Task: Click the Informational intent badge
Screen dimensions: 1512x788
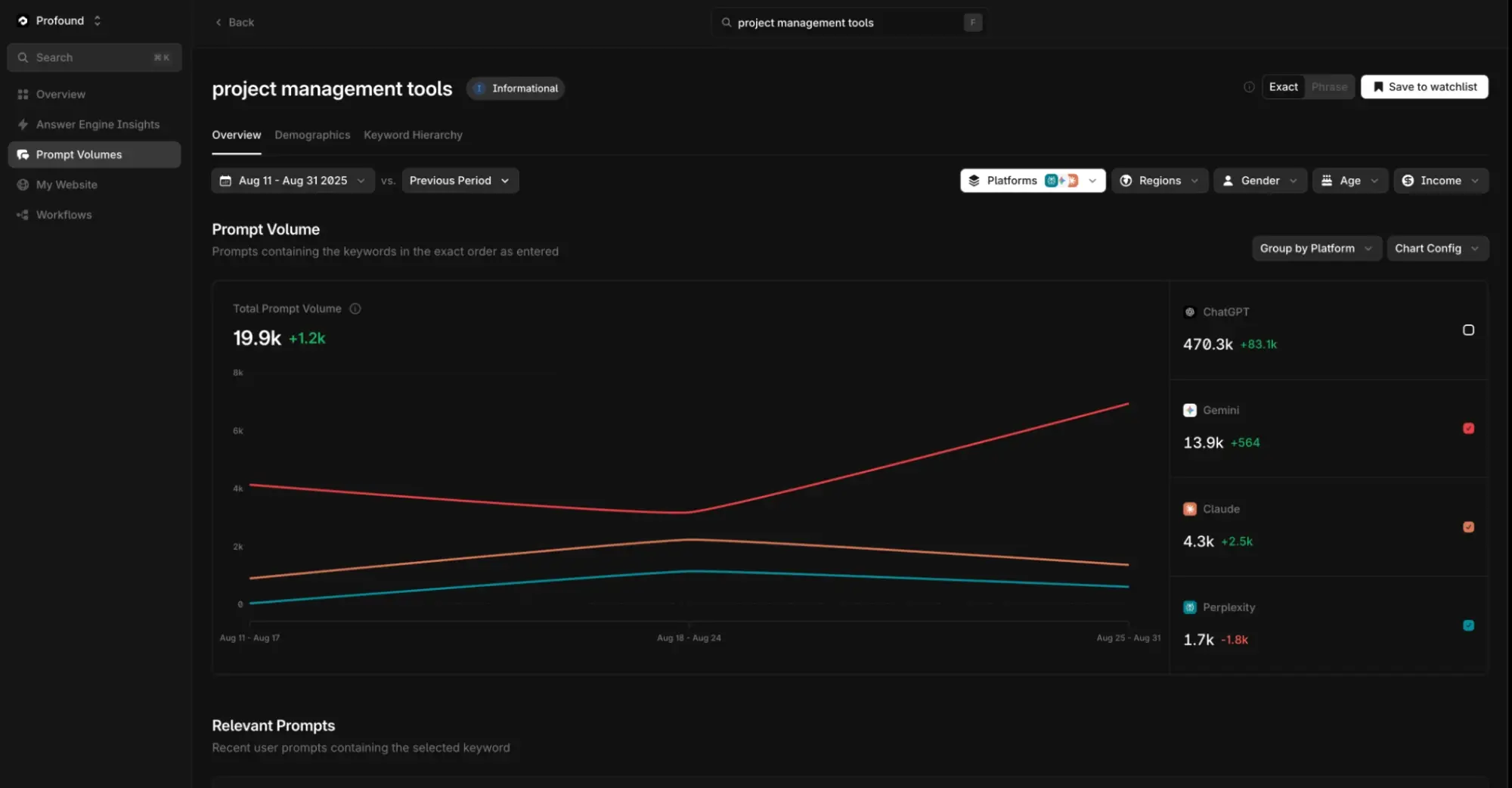Action: [x=516, y=88]
